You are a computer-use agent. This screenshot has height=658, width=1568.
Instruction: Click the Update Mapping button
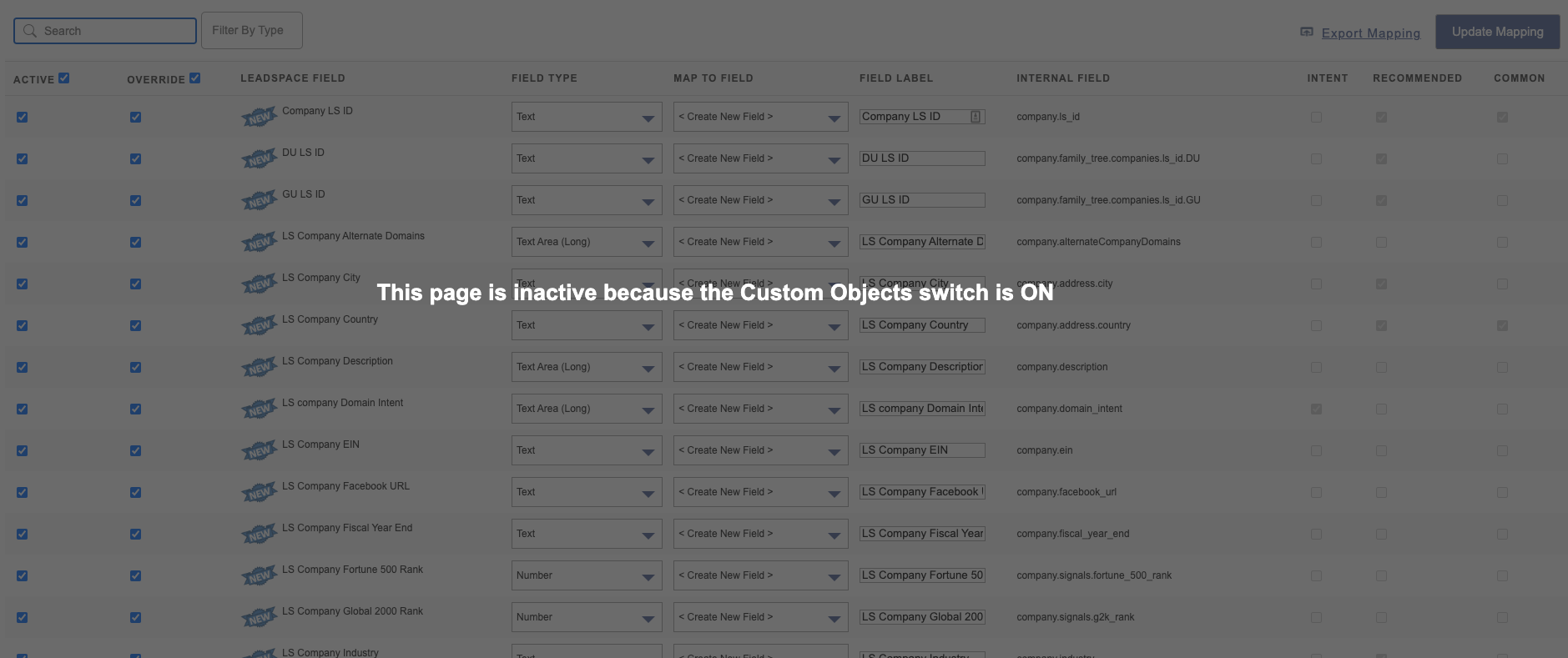pyautogui.click(x=1497, y=32)
